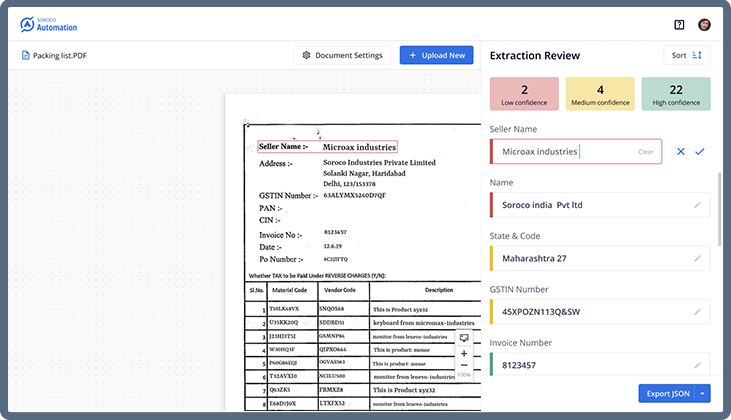Viewport: 731px width, 420px height.
Task: Cancel Seller Name edit with X icon
Action: pyautogui.click(x=681, y=151)
